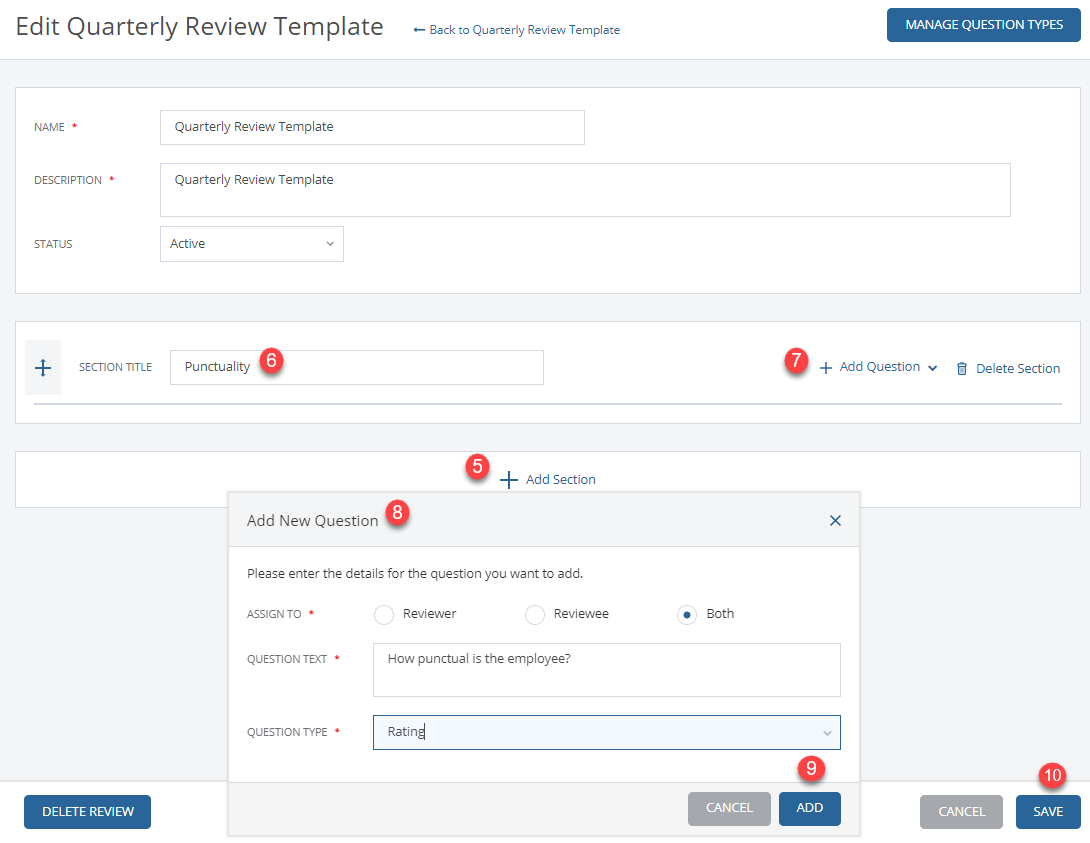Click the NAME input field
The image size is (1090, 843).
pos(372,127)
